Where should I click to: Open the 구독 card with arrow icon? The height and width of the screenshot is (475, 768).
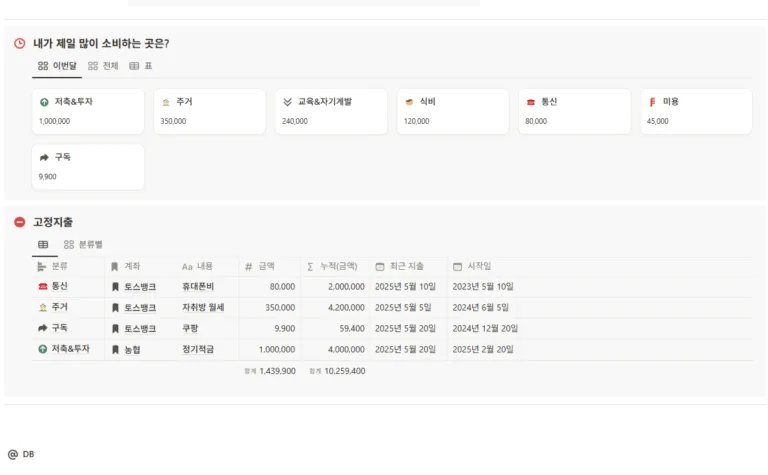88,167
